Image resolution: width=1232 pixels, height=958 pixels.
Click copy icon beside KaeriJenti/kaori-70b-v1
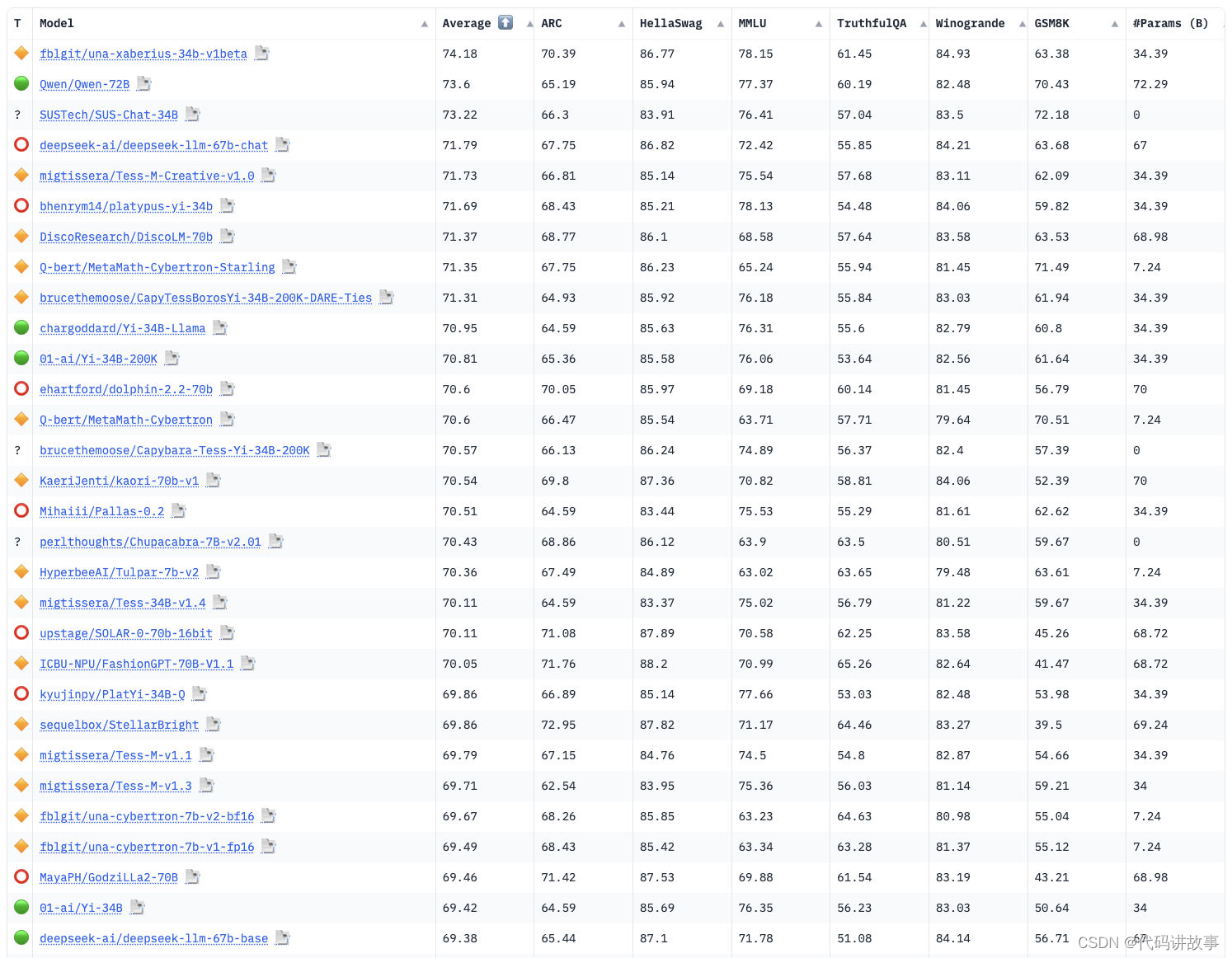point(214,481)
